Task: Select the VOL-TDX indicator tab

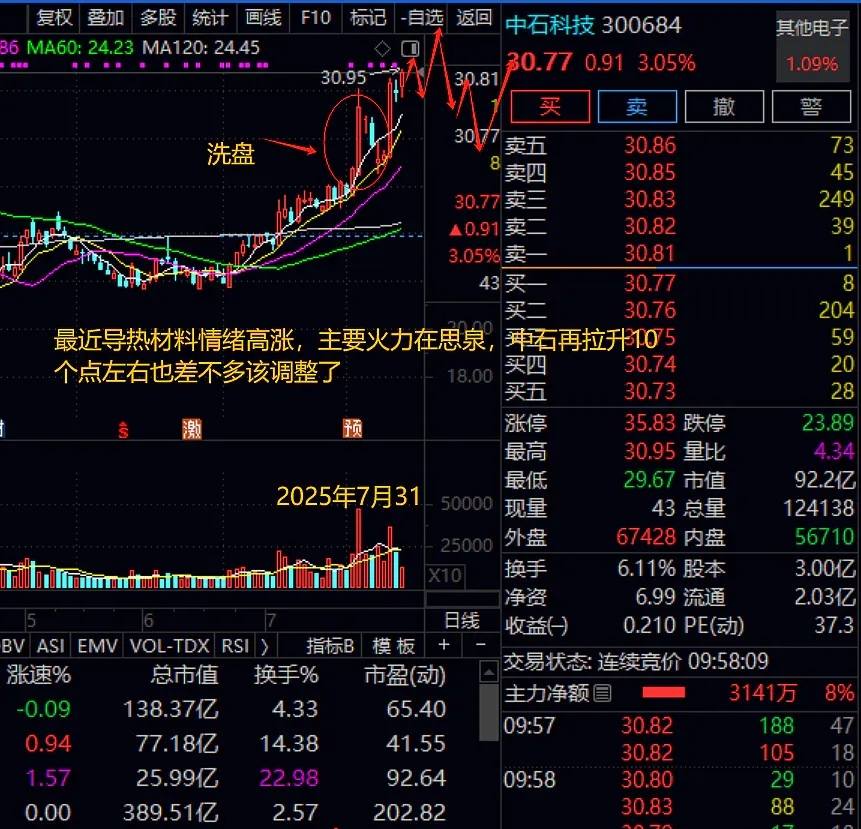Action: point(170,646)
